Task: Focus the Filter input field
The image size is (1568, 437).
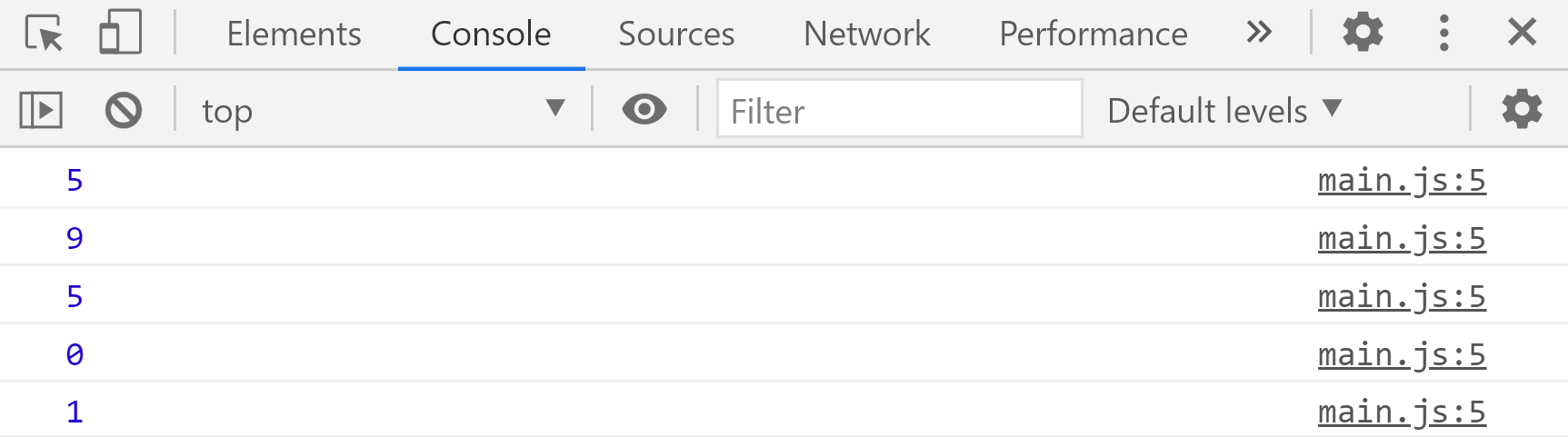Action: [x=900, y=109]
